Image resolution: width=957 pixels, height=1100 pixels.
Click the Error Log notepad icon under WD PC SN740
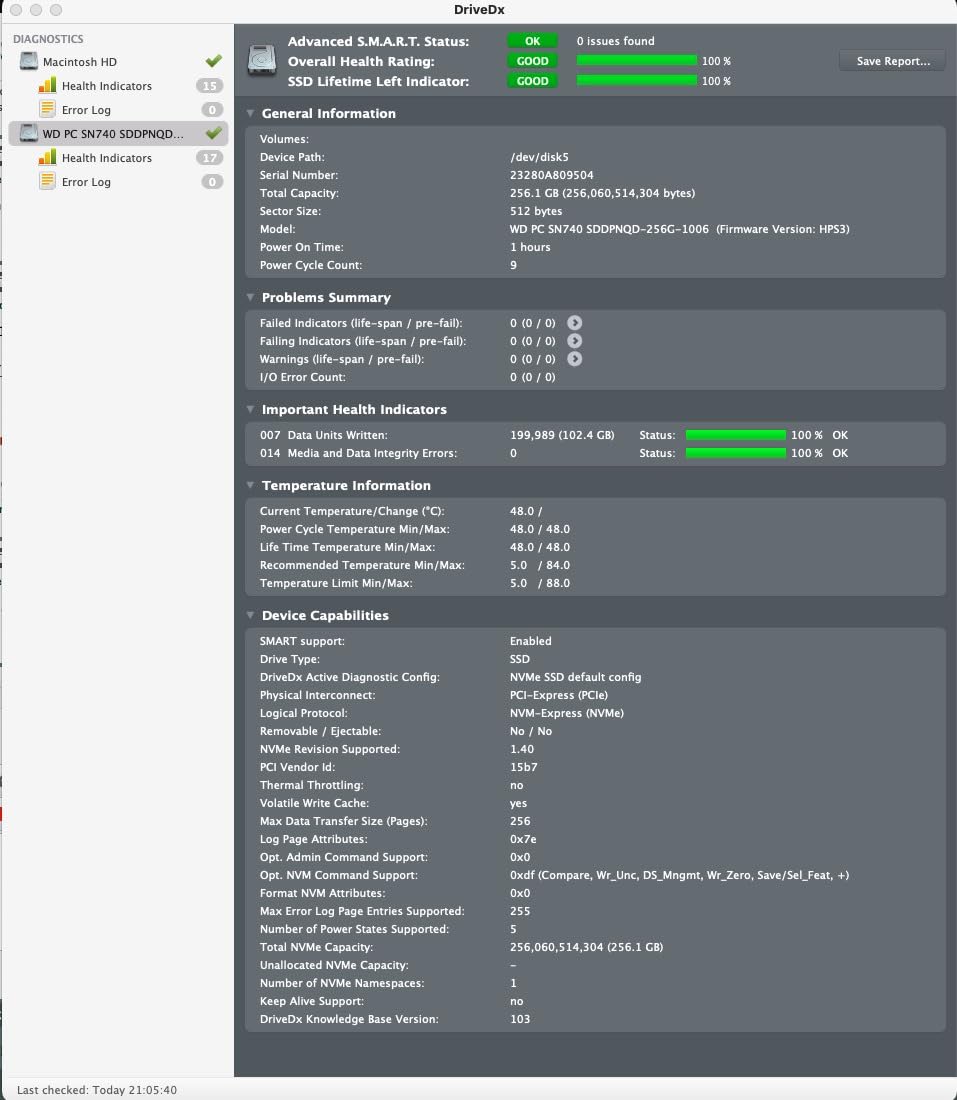click(47, 182)
